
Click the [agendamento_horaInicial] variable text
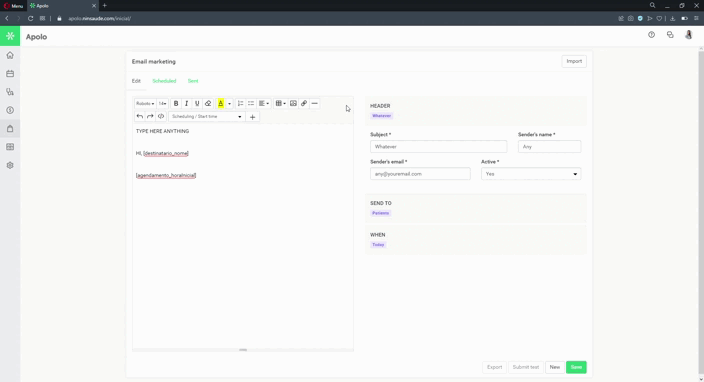click(x=166, y=176)
